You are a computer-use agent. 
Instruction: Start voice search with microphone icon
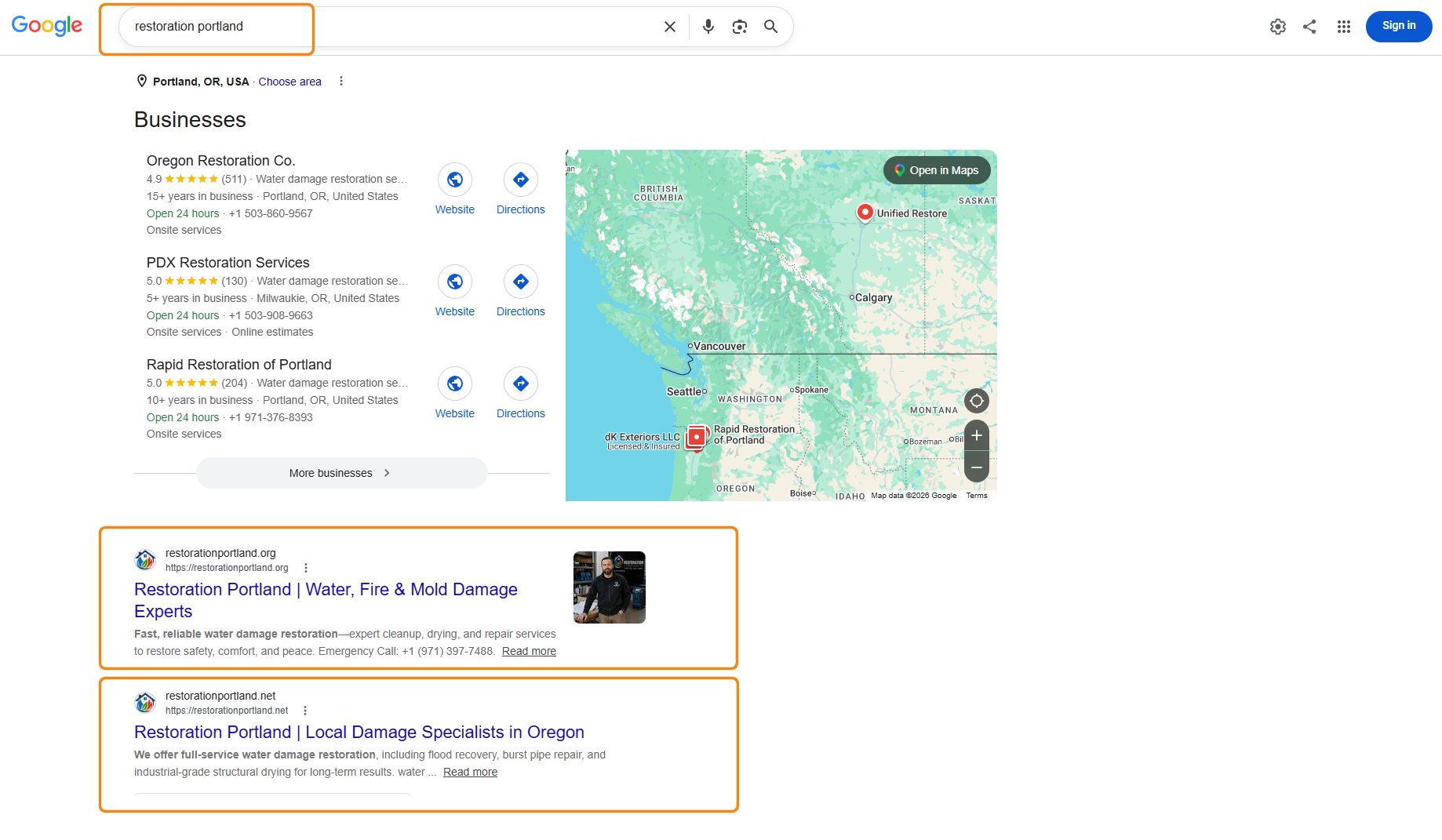click(x=708, y=27)
